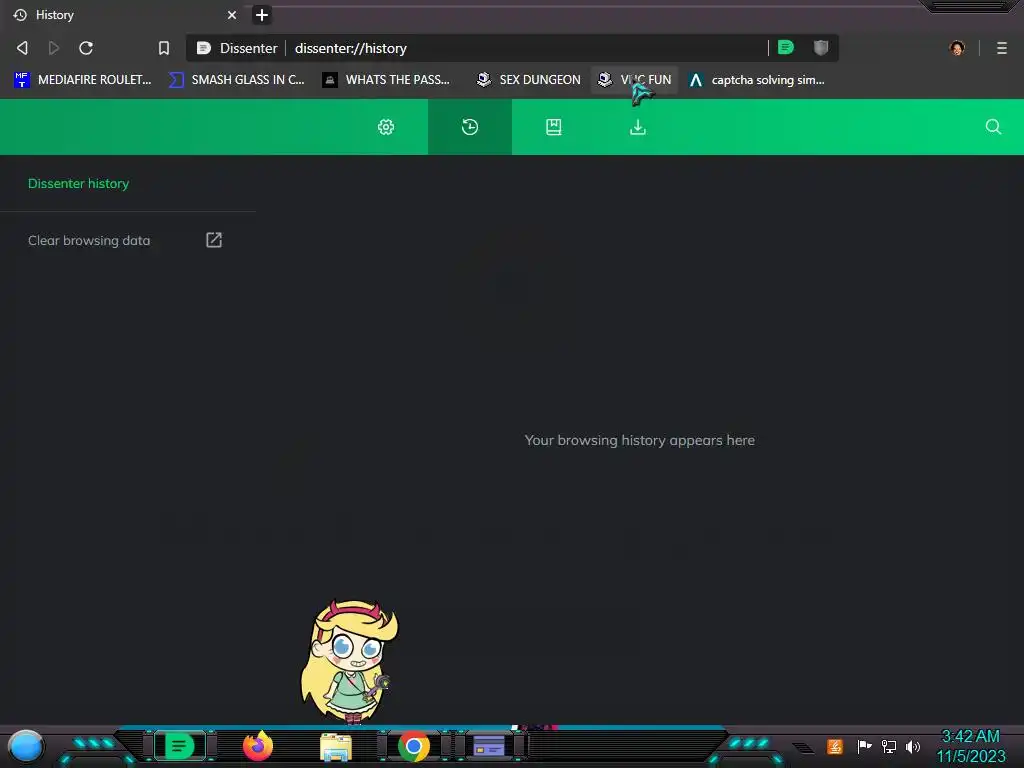Image resolution: width=1024 pixels, height=768 pixels.
Task: Open SMASH GLASS IN C... bookmark
Action: coord(237,80)
